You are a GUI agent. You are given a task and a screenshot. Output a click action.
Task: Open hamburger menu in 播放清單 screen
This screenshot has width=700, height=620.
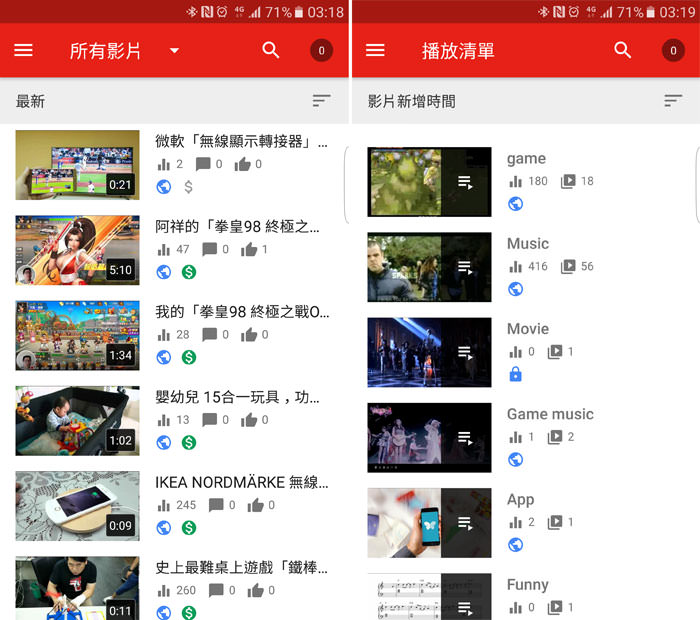coord(376,51)
